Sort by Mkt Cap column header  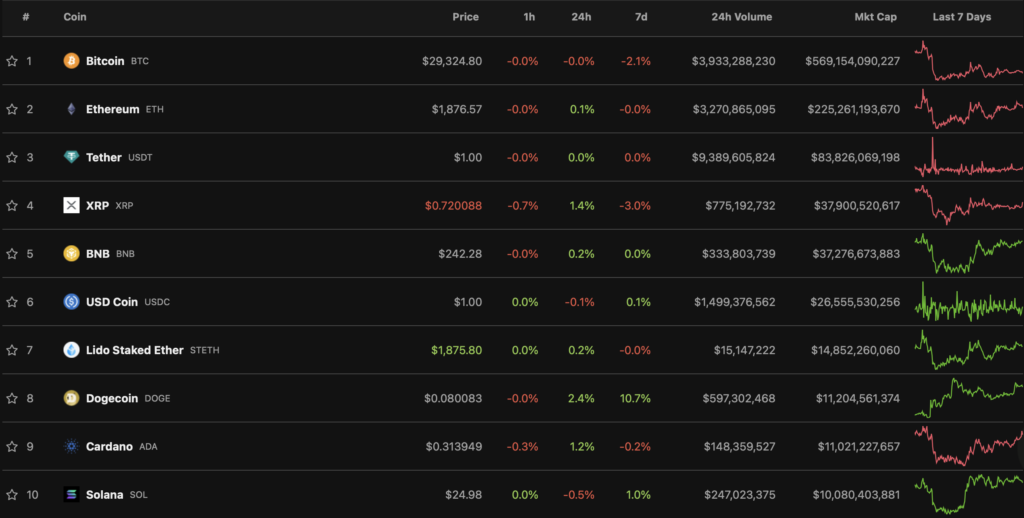click(x=876, y=17)
